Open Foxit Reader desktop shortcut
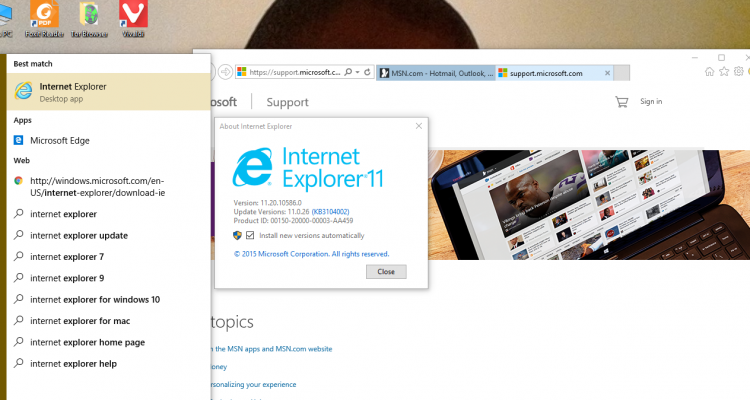Image resolution: width=750 pixels, height=400 pixels. click(44, 19)
